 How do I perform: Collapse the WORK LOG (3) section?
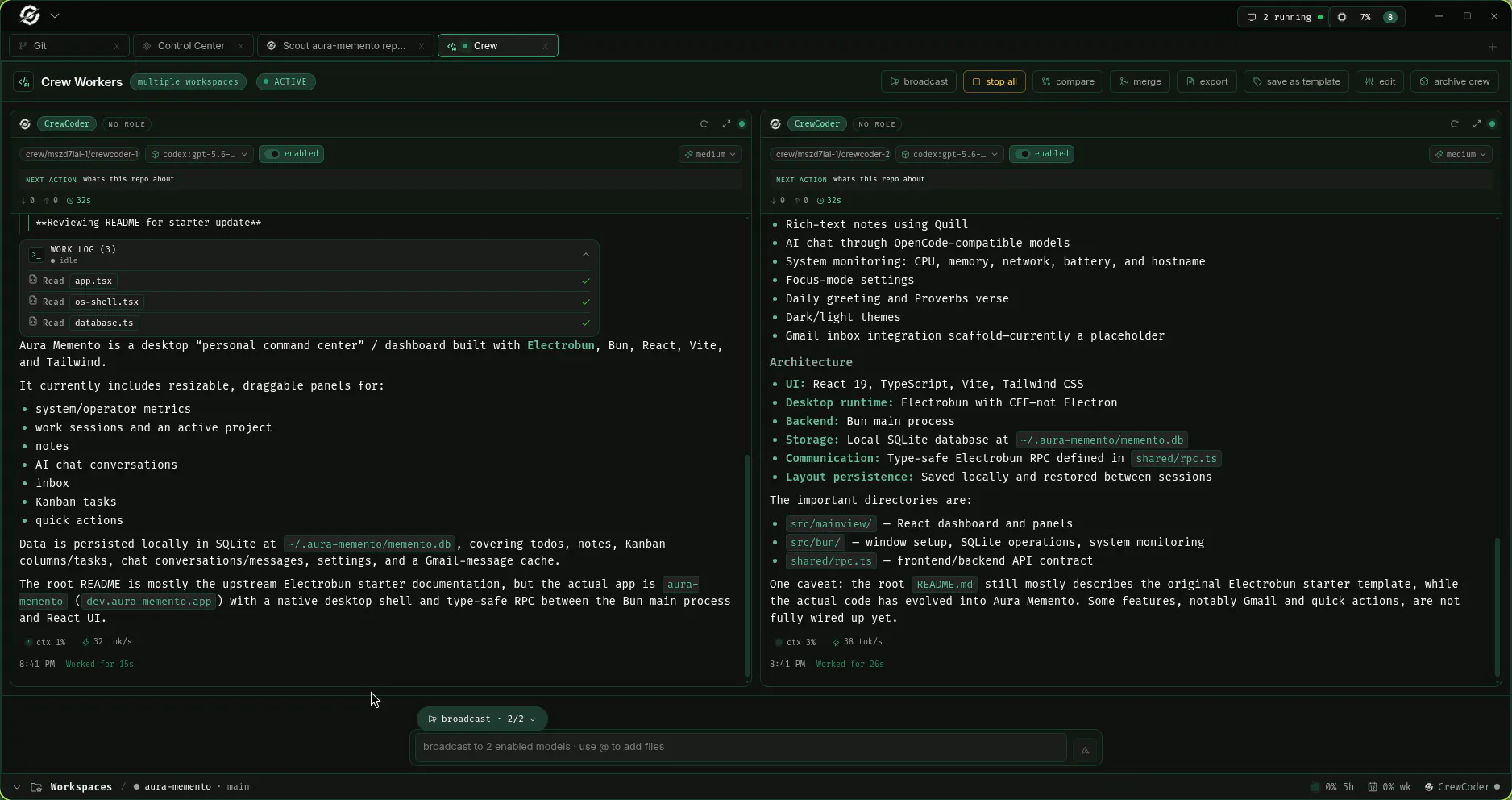coord(586,255)
